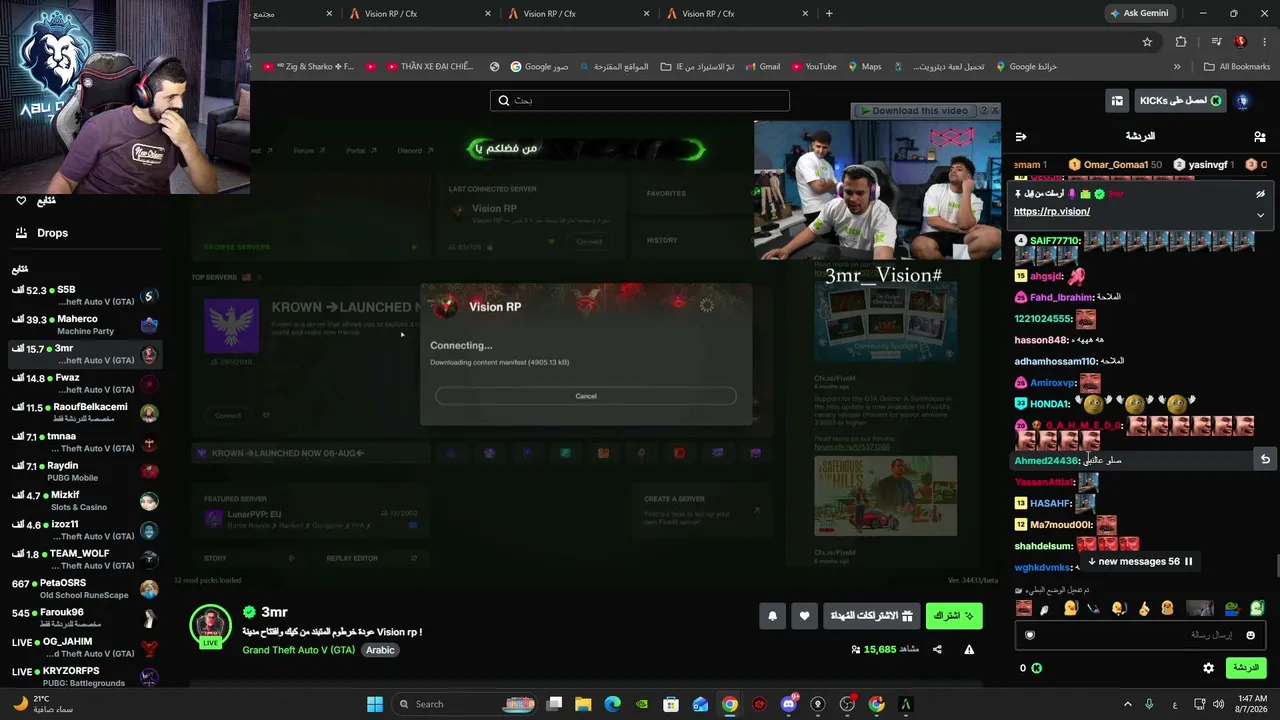Expand the pinned message chevron
This screenshot has height=720, width=1280.
[1260, 215]
